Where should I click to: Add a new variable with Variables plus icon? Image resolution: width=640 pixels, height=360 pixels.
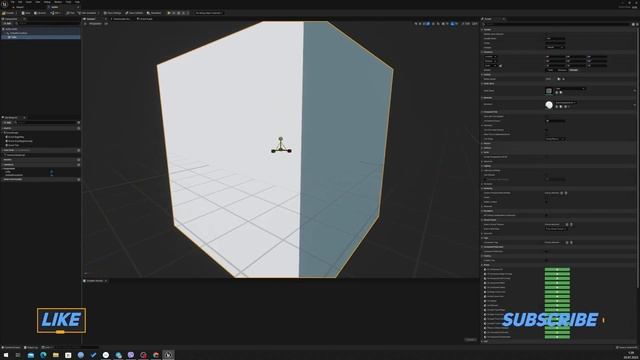(x=78, y=164)
